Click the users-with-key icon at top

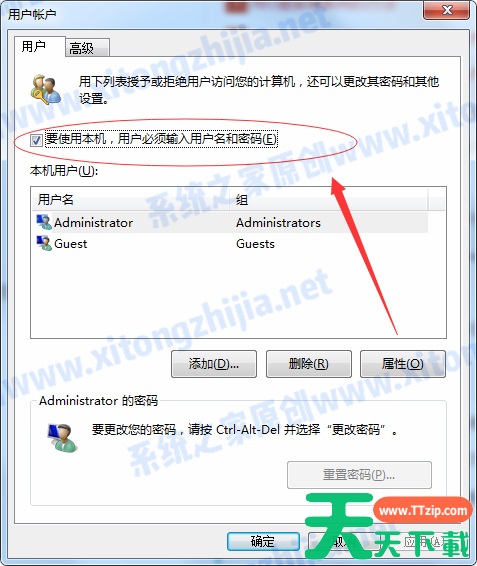45,90
